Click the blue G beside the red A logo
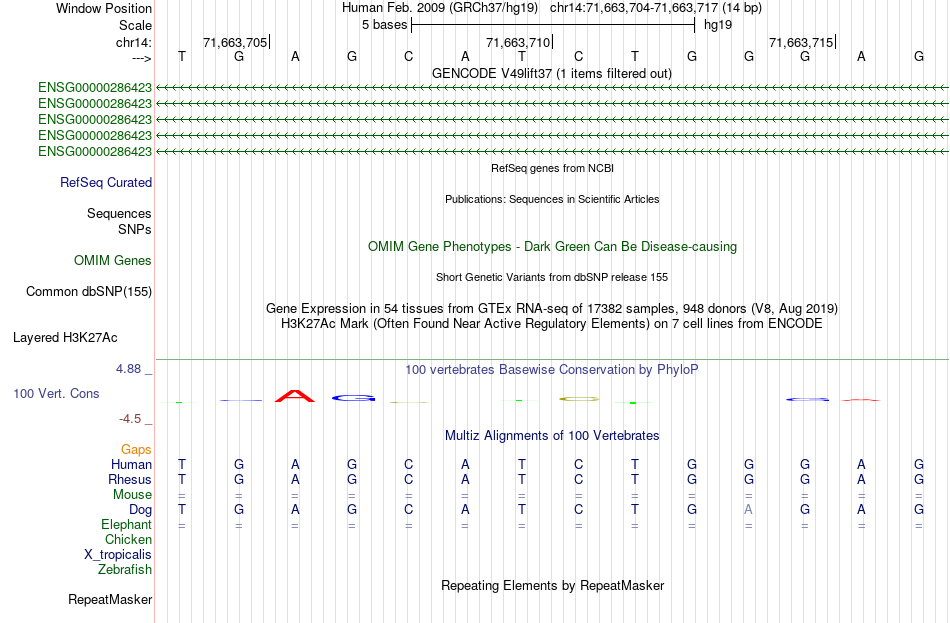The image size is (950, 623). [x=353, y=398]
